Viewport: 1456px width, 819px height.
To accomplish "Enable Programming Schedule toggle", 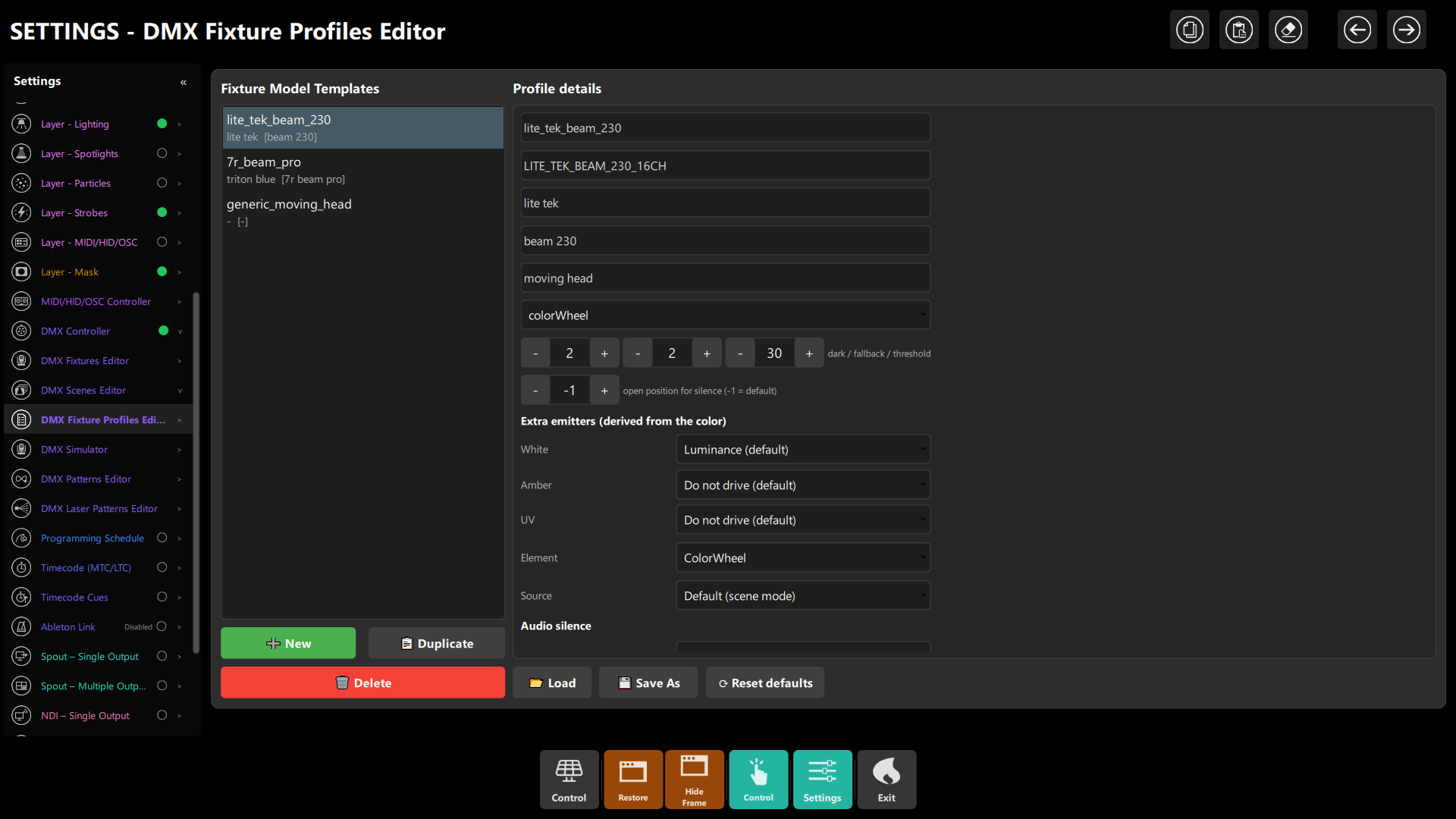I will (x=162, y=538).
